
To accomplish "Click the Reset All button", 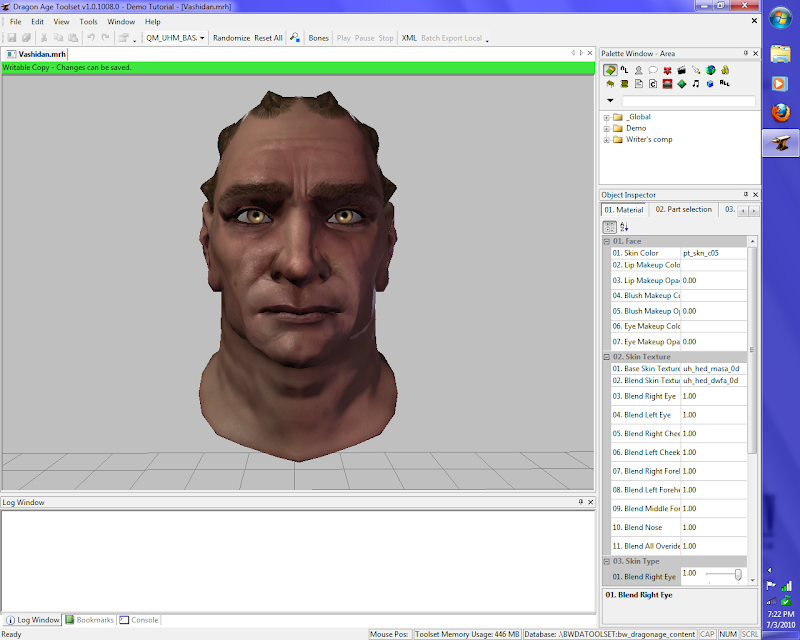I will point(268,38).
